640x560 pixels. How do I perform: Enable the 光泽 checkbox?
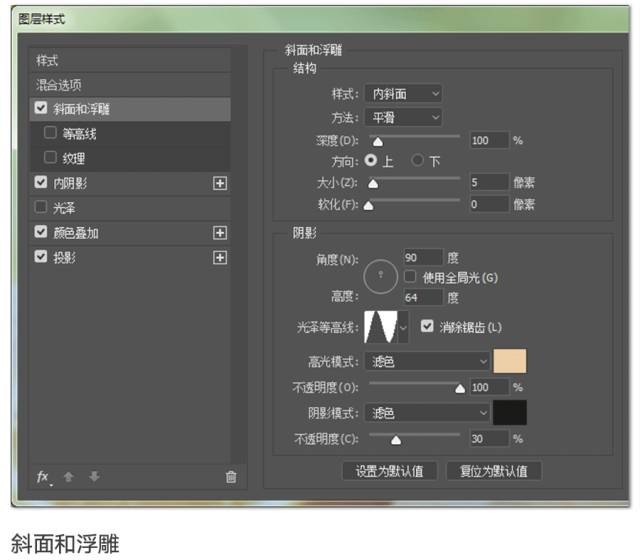tap(41, 207)
